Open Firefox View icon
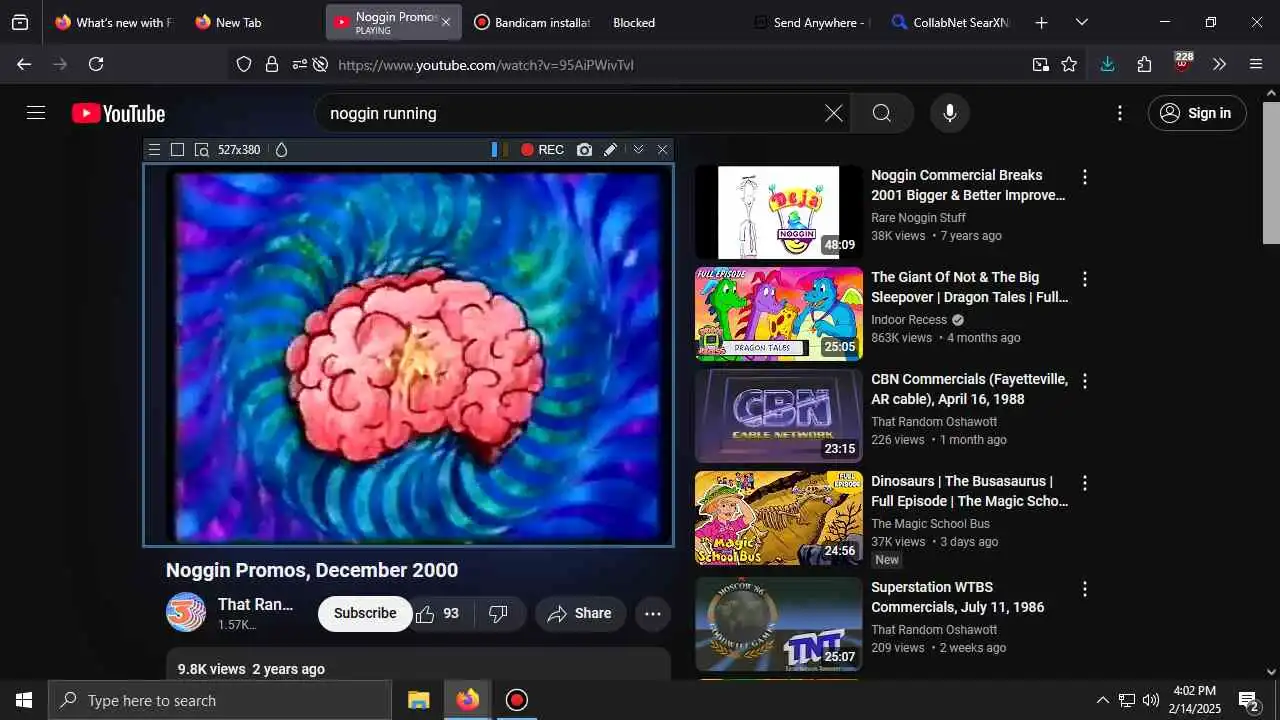 (x=20, y=22)
